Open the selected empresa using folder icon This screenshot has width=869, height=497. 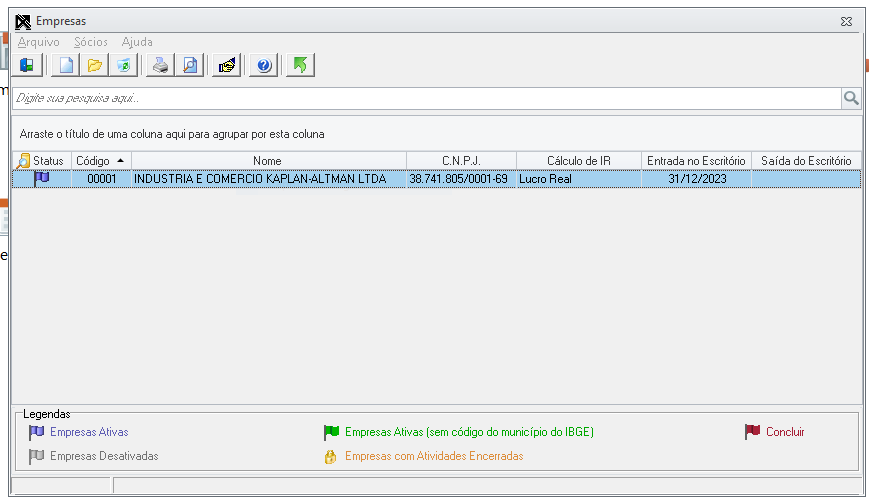(x=95, y=66)
